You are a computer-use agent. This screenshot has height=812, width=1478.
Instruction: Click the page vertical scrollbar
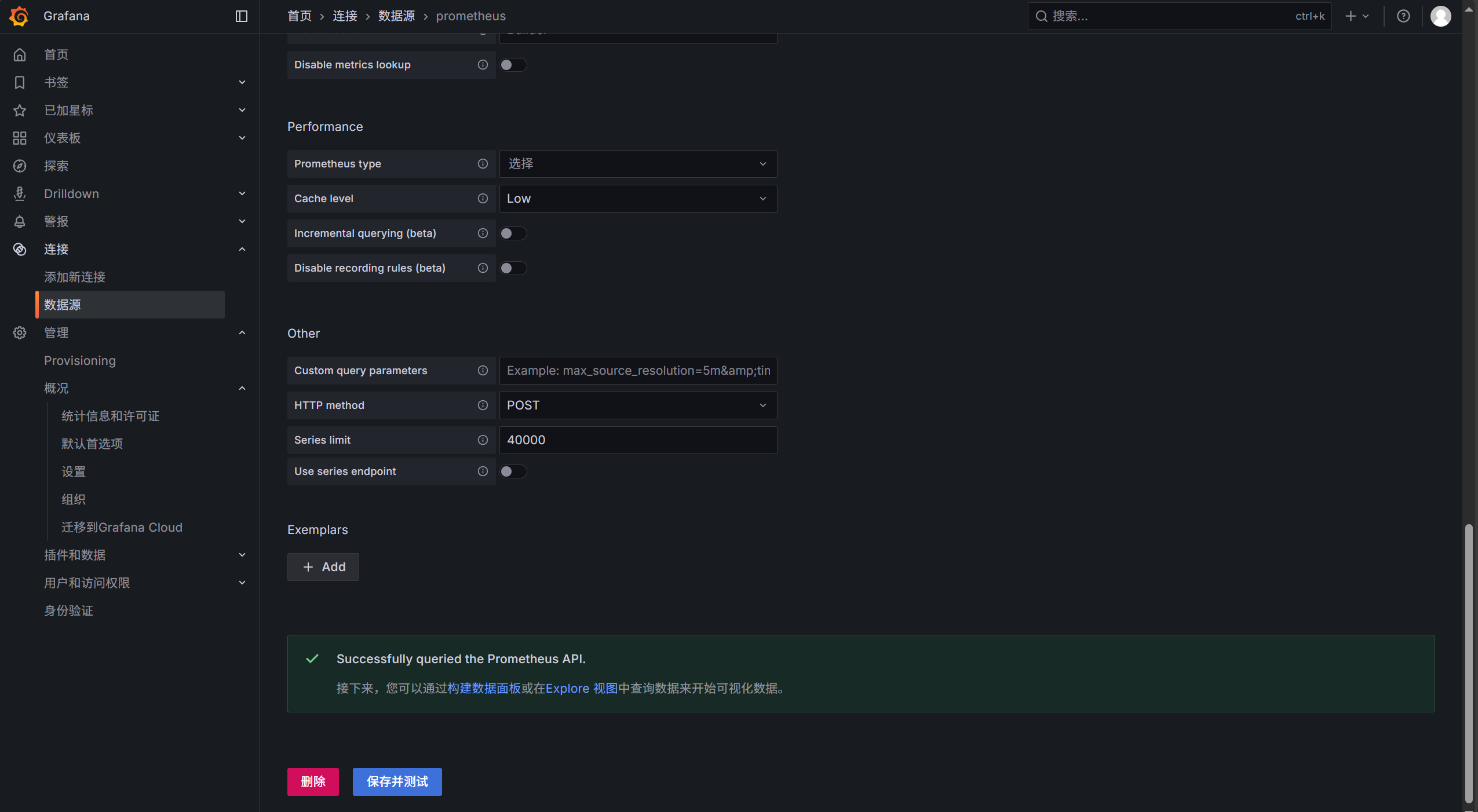(1468, 663)
